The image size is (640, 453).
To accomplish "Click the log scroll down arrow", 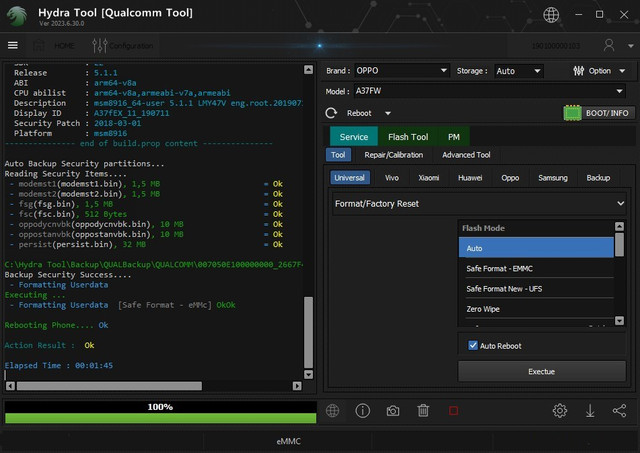I will [x=309, y=374].
